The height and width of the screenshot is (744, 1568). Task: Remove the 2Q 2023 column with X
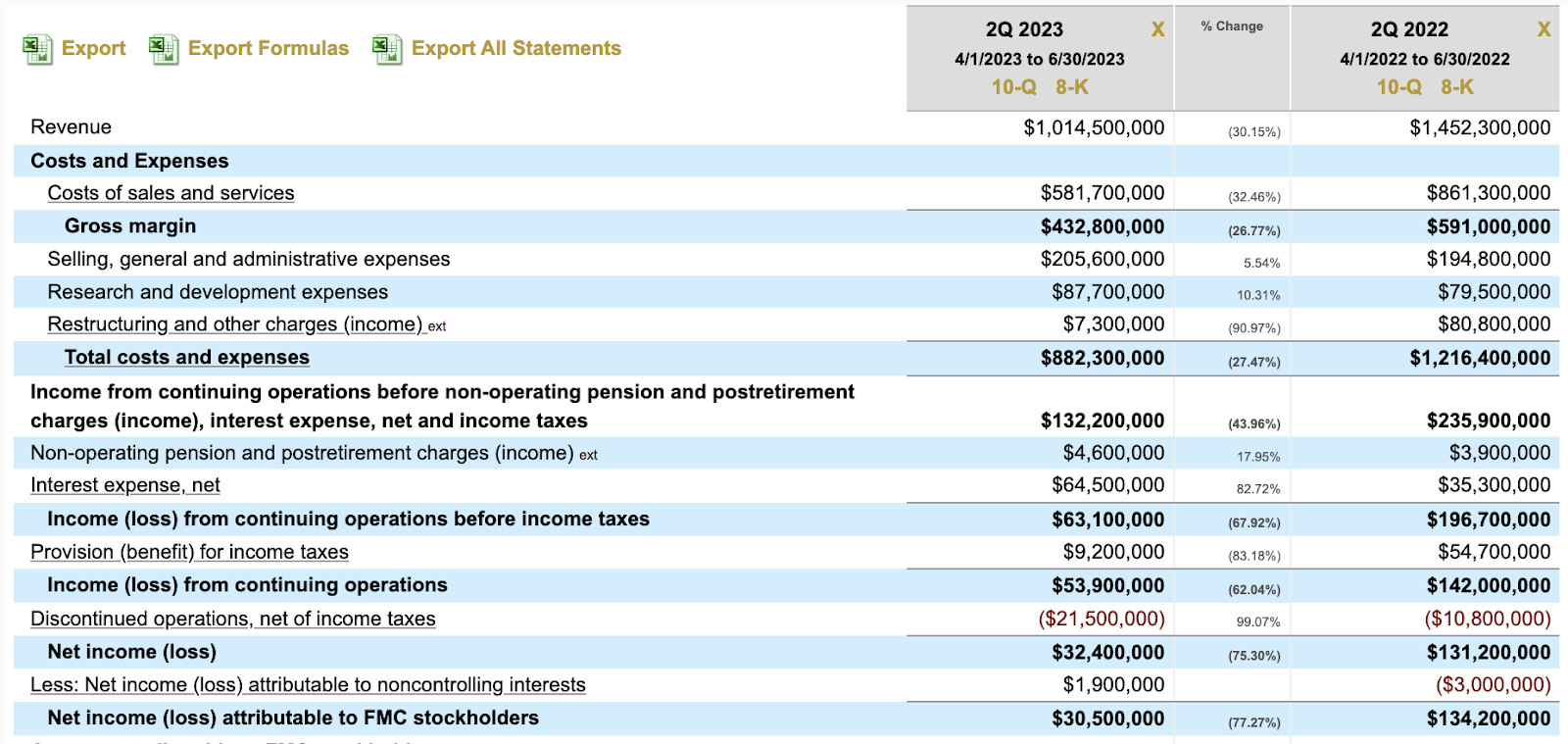point(1157,29)
